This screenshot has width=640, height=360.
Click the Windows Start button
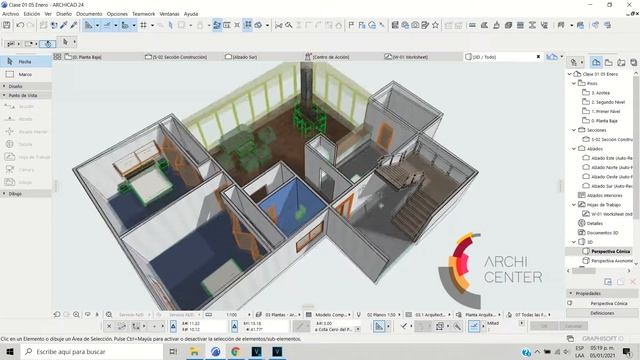(x=10, y=351)
